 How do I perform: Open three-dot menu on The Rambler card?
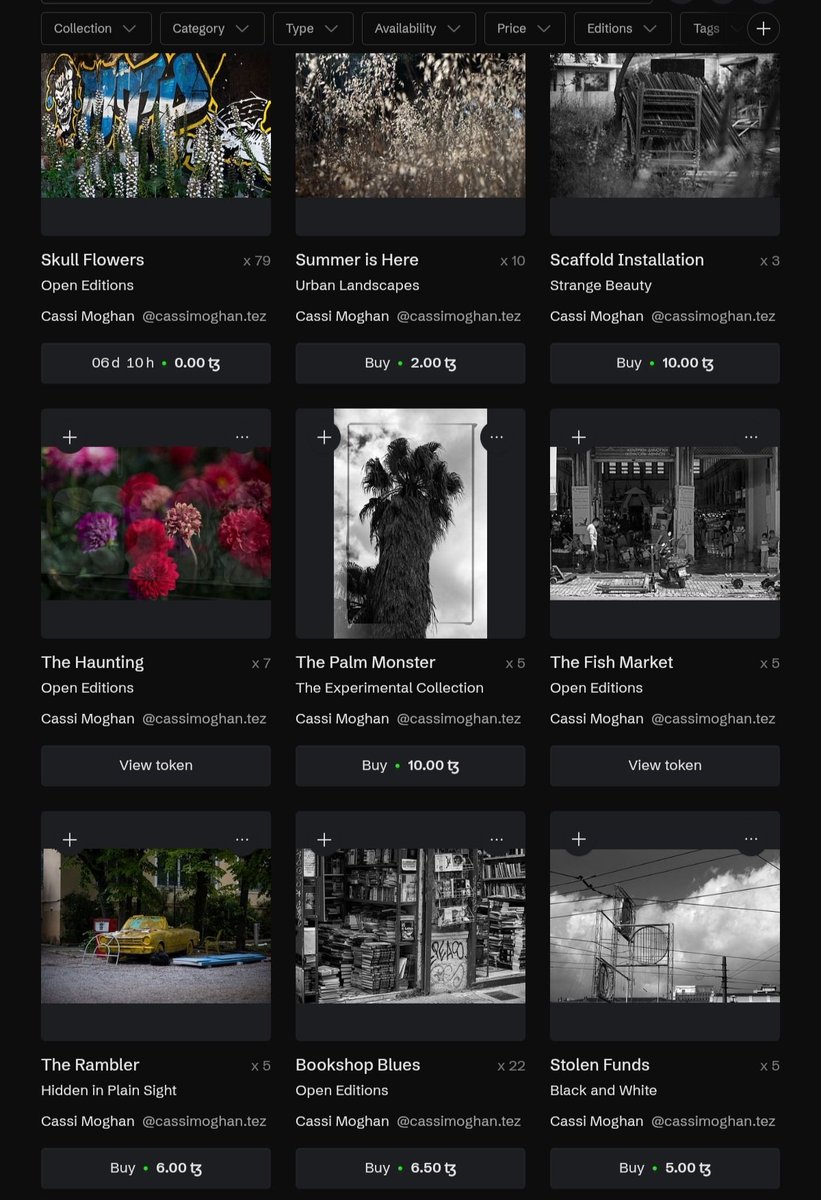(x=242, y=839)
